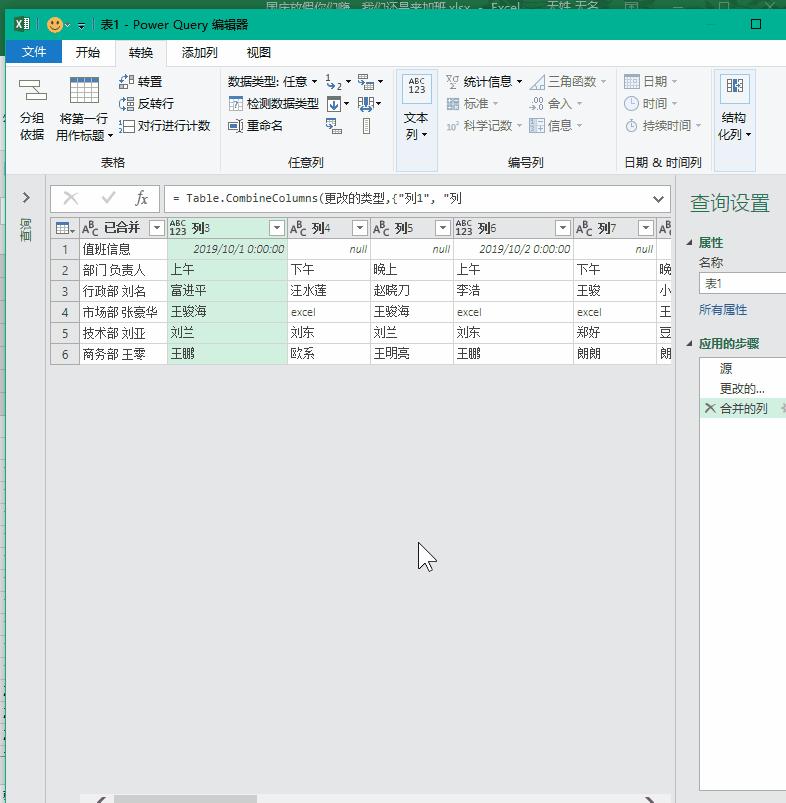Click the fx formula icon

[x=141, y=198]
